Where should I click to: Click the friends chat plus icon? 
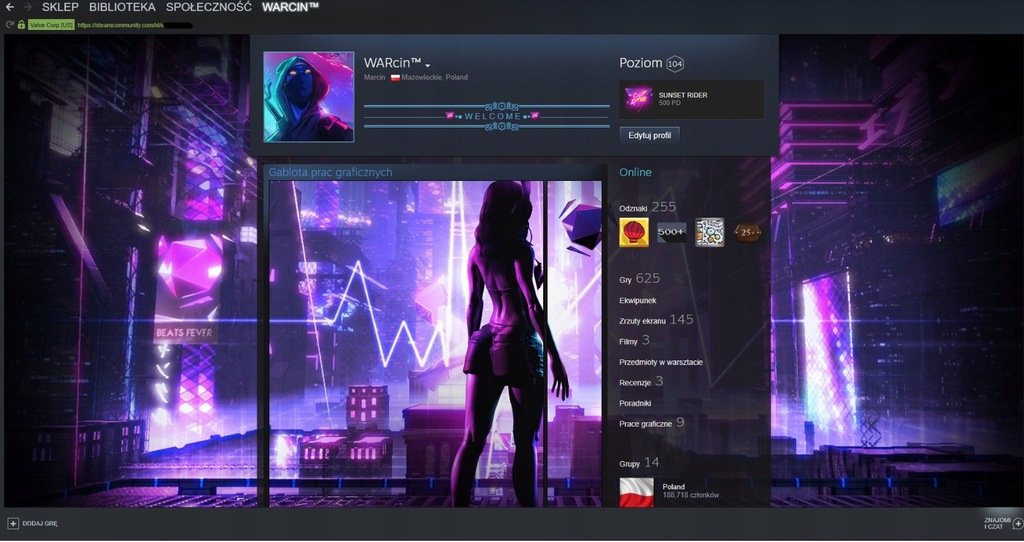(x=1017, y=523)
